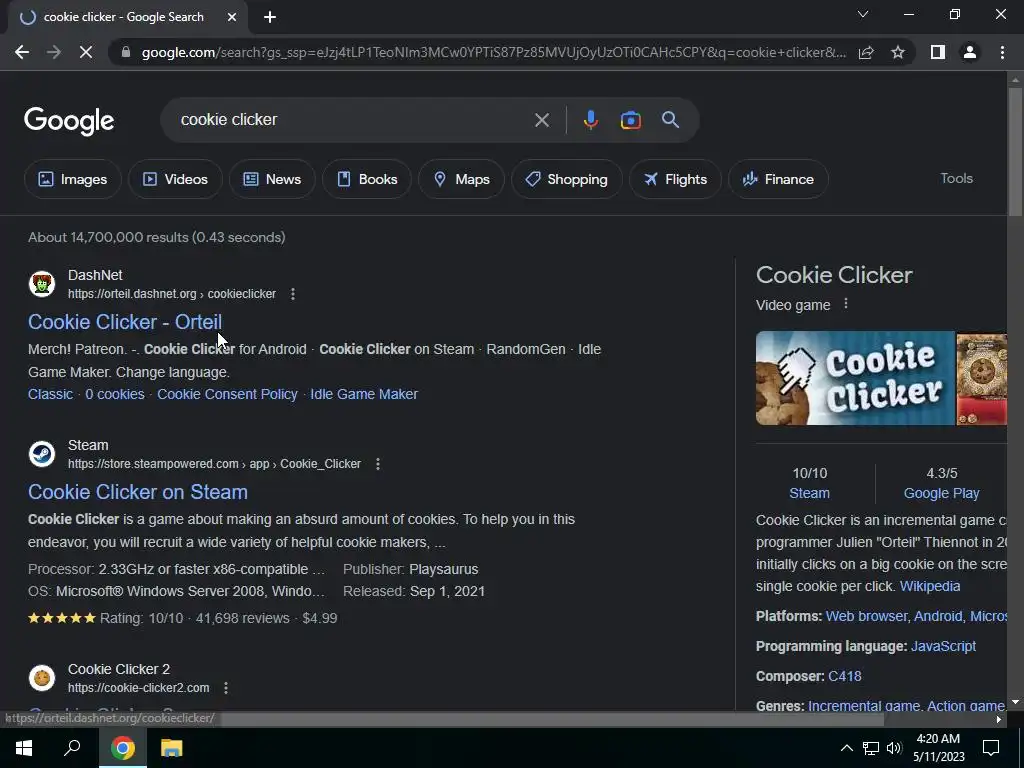1024x768 pixels.
Task: Bookmark this page with star icon
Action: tap(898, 52)
